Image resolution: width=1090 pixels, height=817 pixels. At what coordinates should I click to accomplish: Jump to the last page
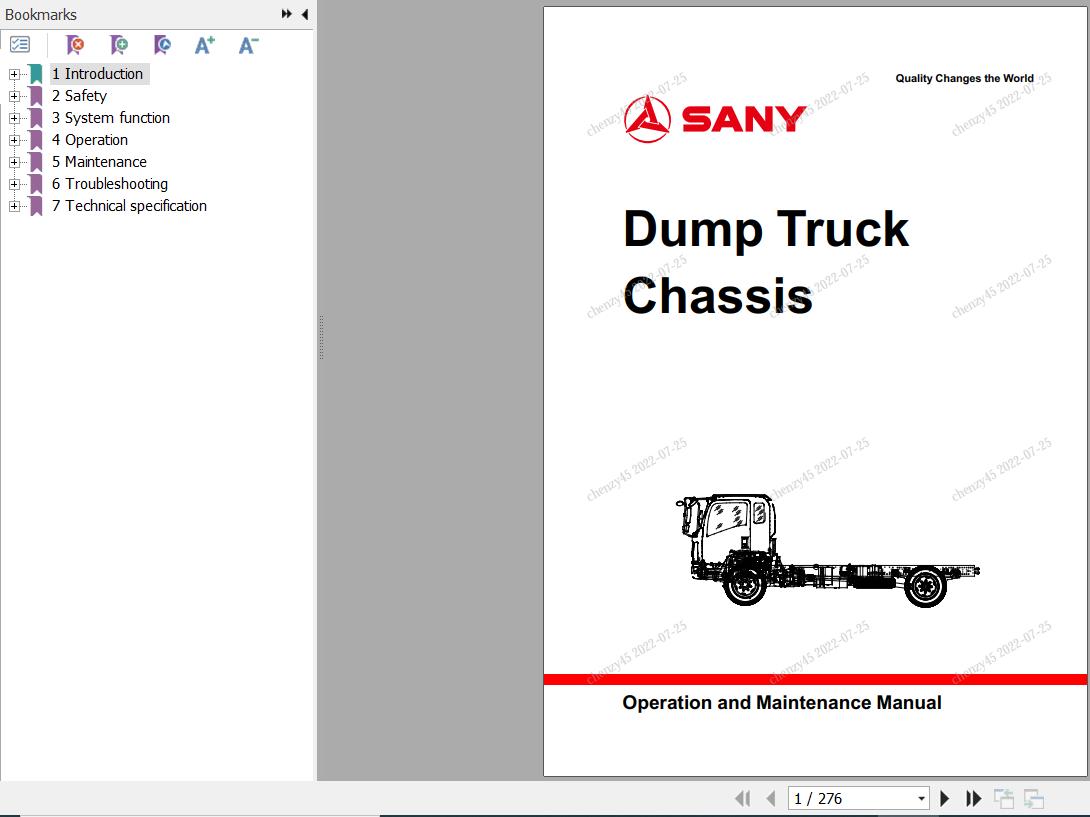click(974, 797)
